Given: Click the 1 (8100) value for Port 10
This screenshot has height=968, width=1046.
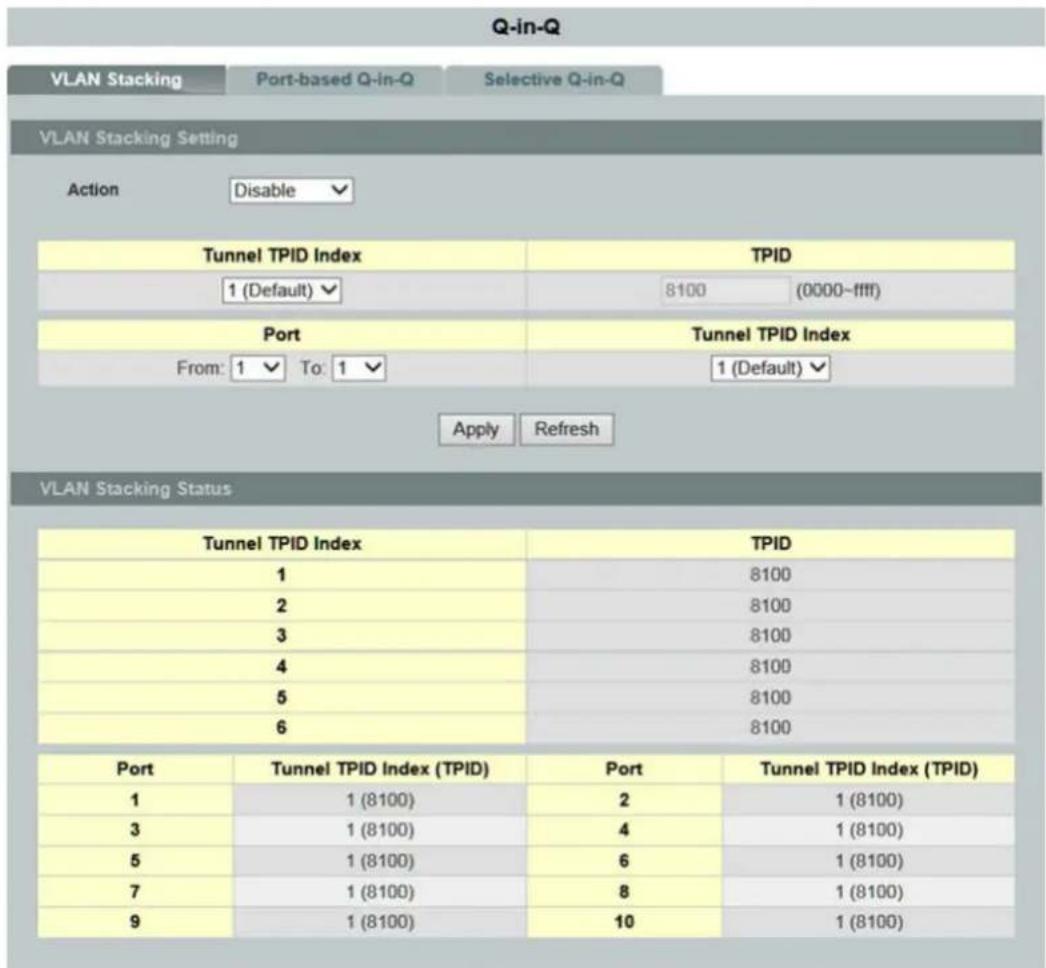Looking at the screenshot, I should tap(869, 922).
